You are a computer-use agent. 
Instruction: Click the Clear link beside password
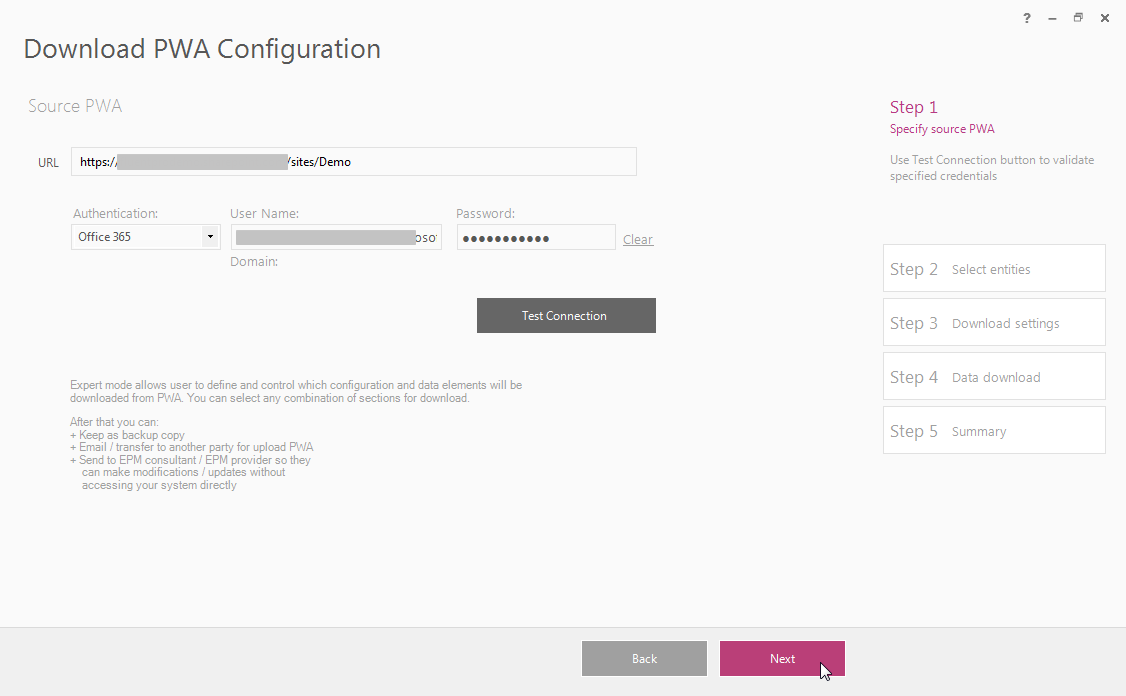coord(638,239)
